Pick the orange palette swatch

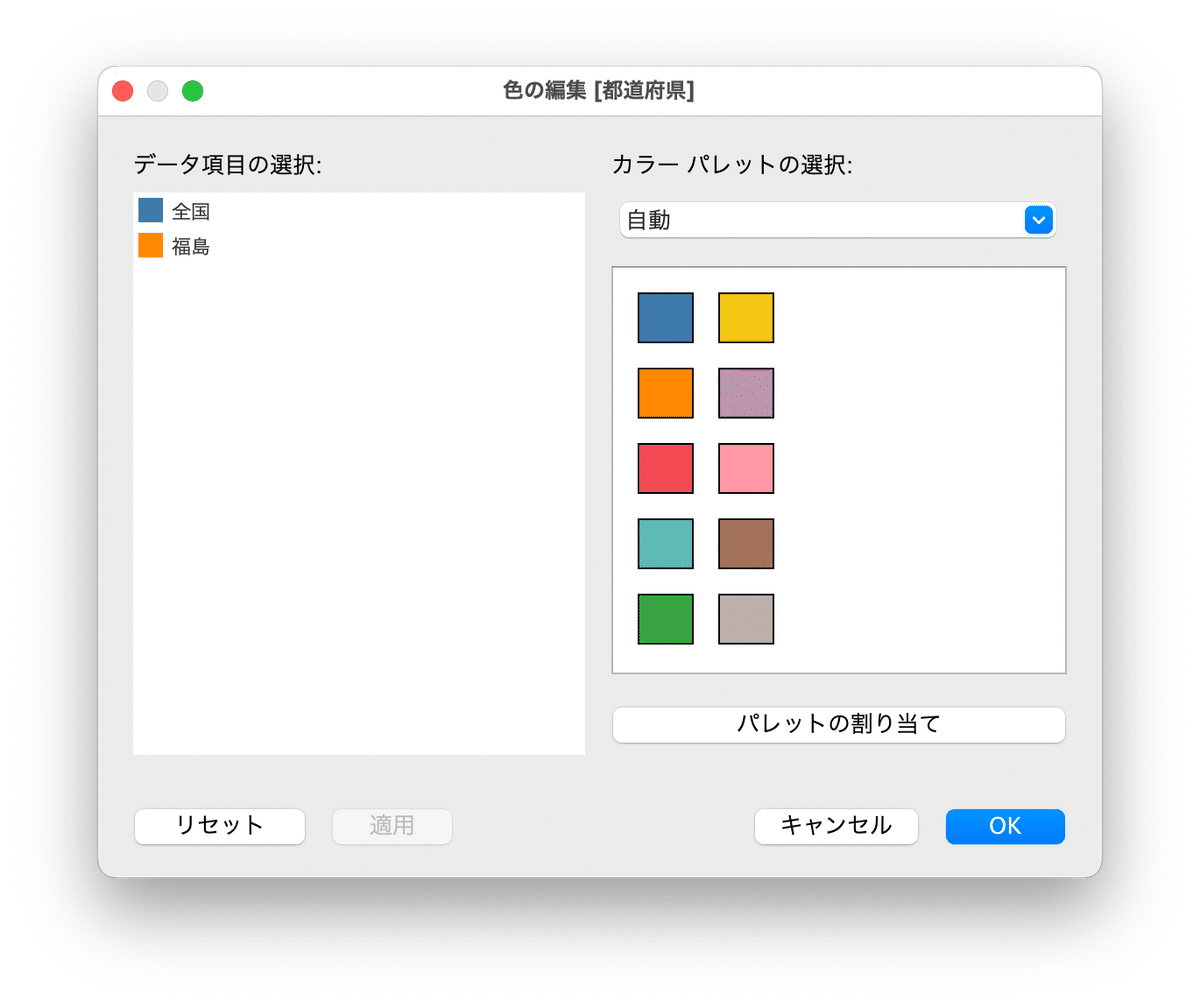666,393
